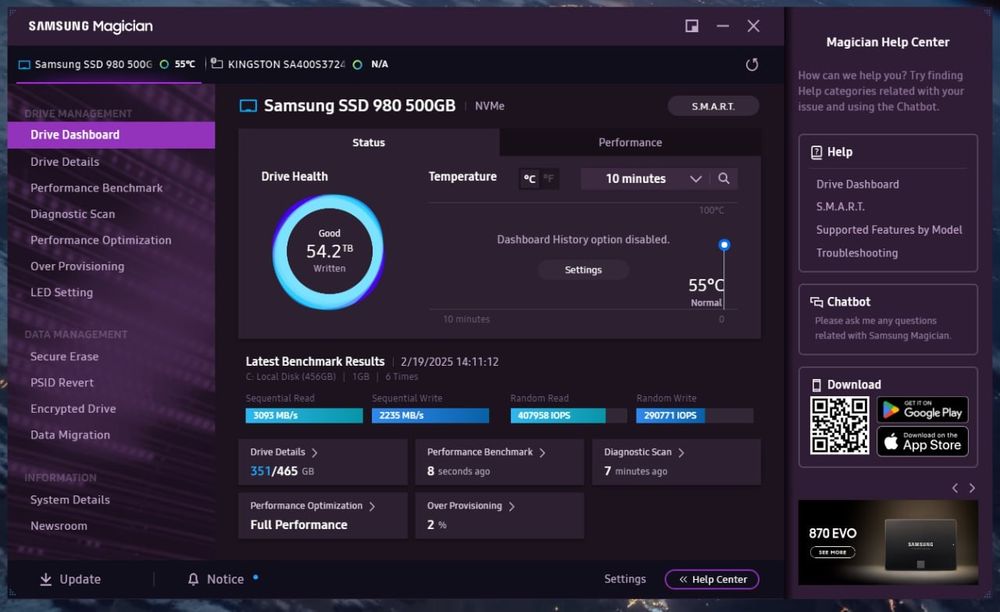
Task: Click the Chatbot speech bubble icon
Action: [x=816, y=302]
